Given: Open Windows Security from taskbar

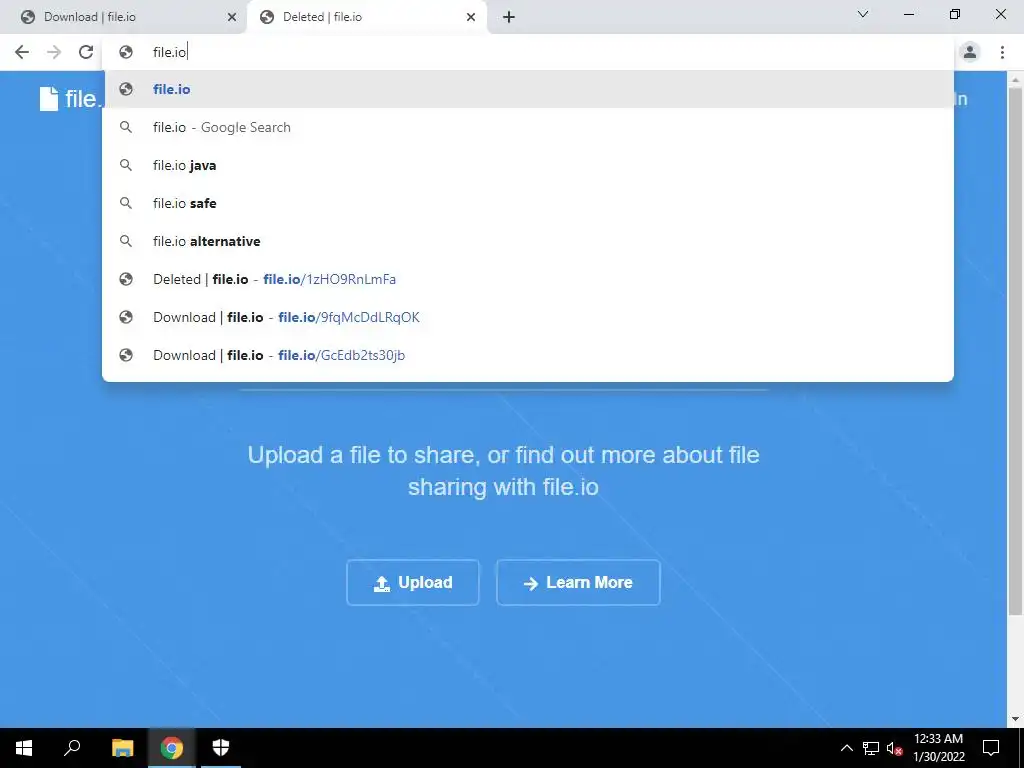Looking at the screenshot, I should (x=221, y=748).
